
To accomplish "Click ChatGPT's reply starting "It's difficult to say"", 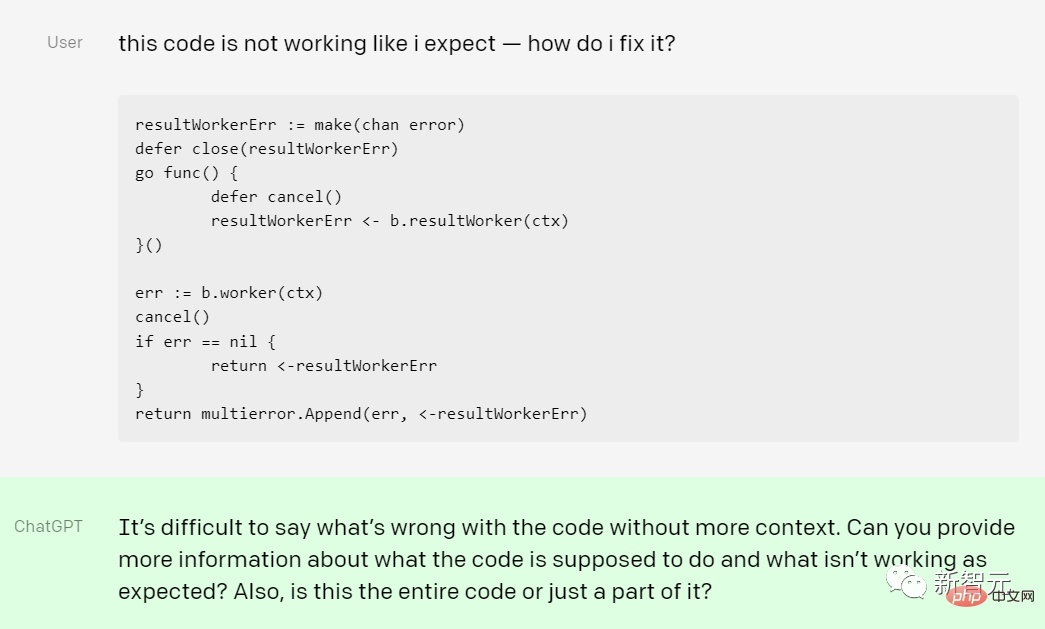I will coord(566,527).
